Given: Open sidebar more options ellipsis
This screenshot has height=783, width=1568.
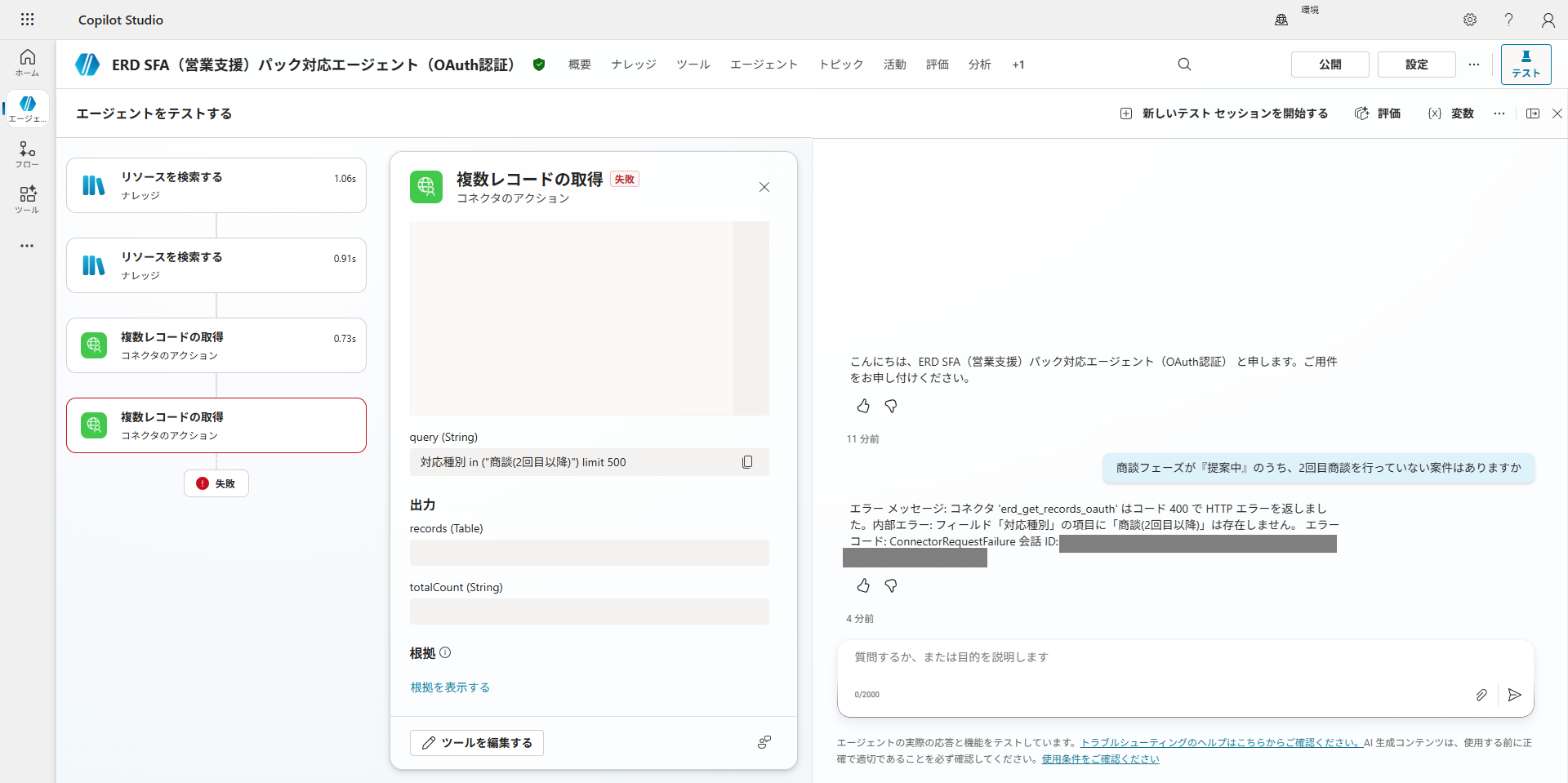Looking at the screenshot, I should (27, 245).
